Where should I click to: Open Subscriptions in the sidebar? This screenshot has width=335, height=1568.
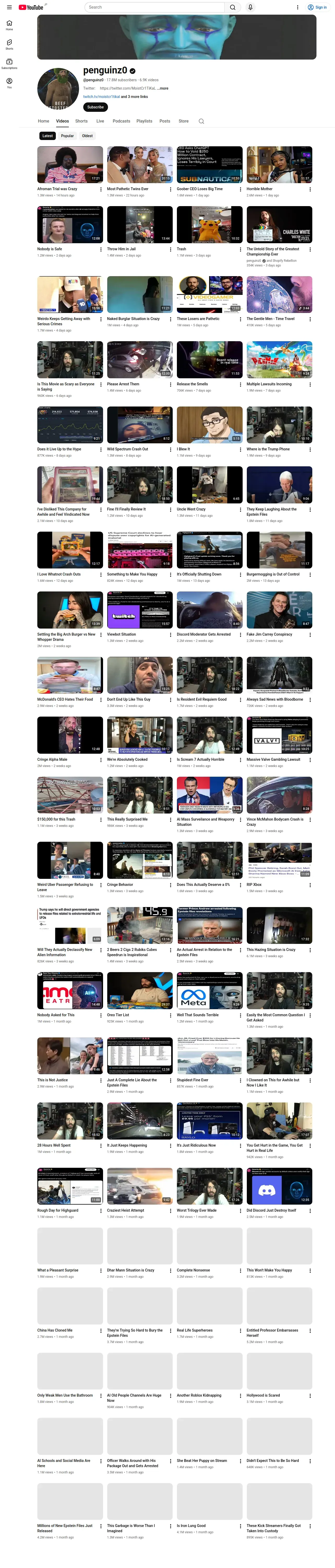(9, 64)
